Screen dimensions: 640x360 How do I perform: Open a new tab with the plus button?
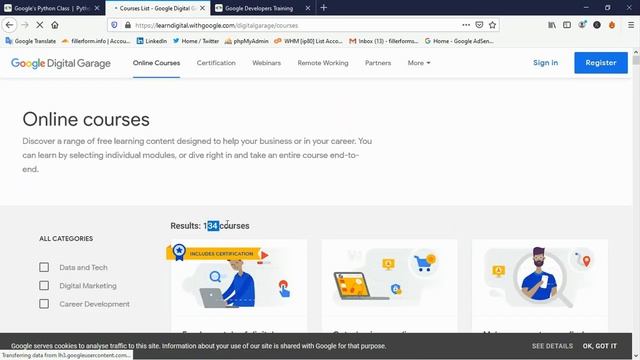324,7
